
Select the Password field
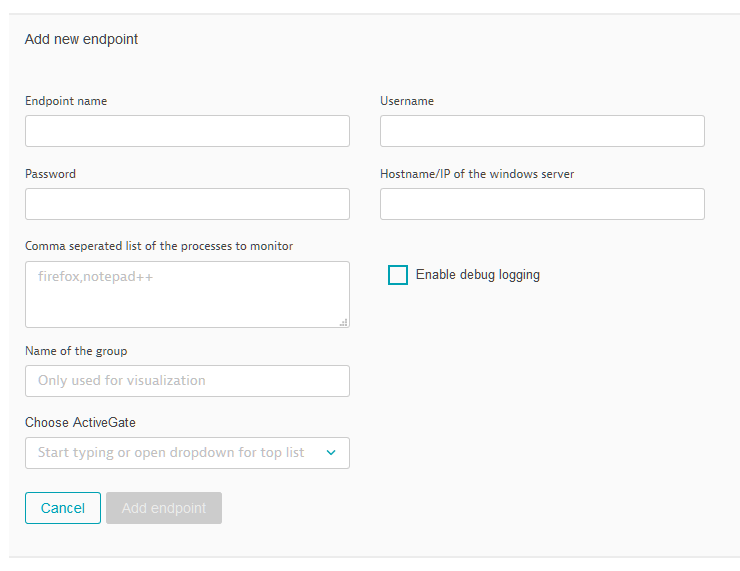click(x=187, y=204)
